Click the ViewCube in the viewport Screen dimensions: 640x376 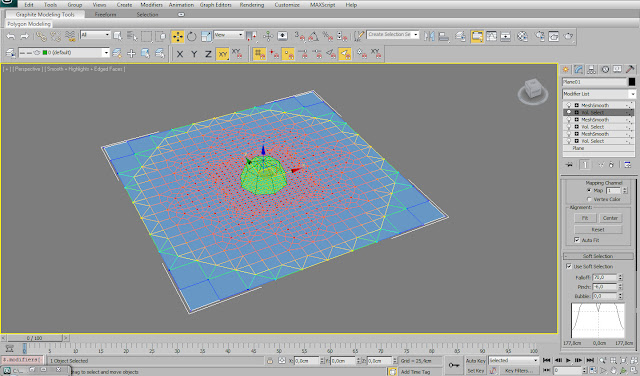pyautogui.click(x=533, y=90)
